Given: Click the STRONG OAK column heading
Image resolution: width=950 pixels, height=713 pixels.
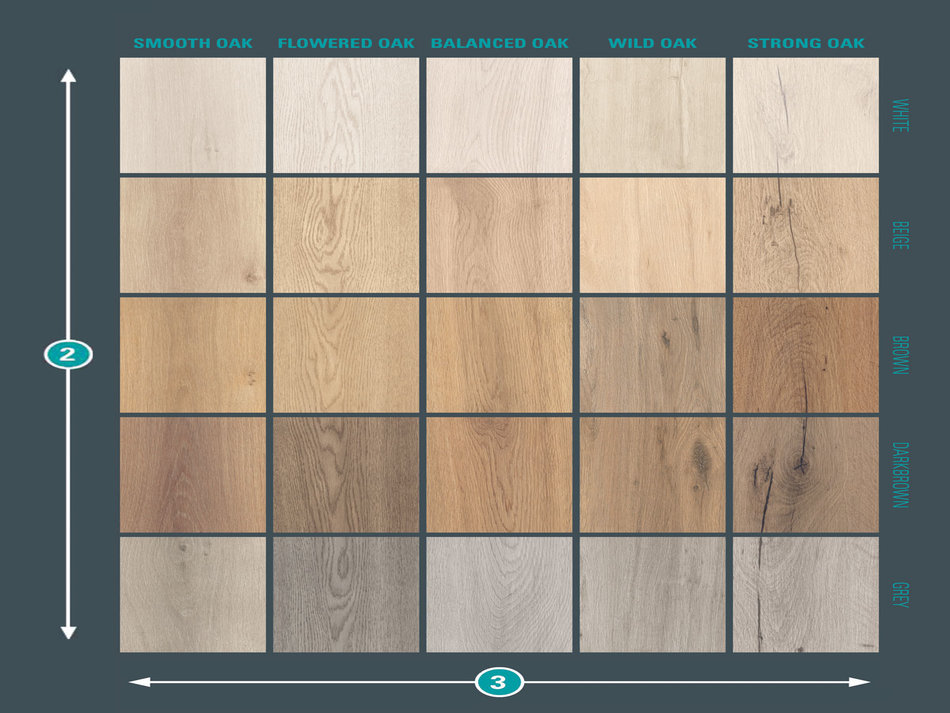Looking at the screenshot, I should pyautogui.click(x=806, y=43).
